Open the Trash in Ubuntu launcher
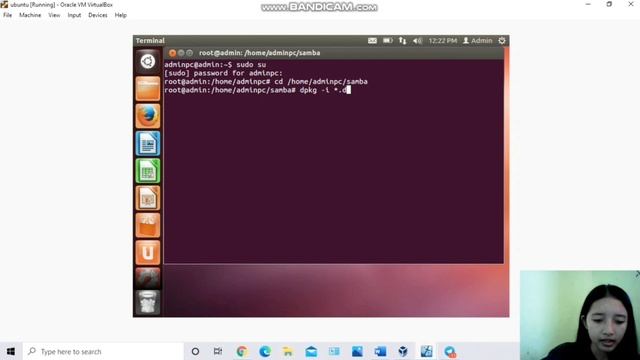Screen dimensions: 640x360 click(x=148, y=302)
